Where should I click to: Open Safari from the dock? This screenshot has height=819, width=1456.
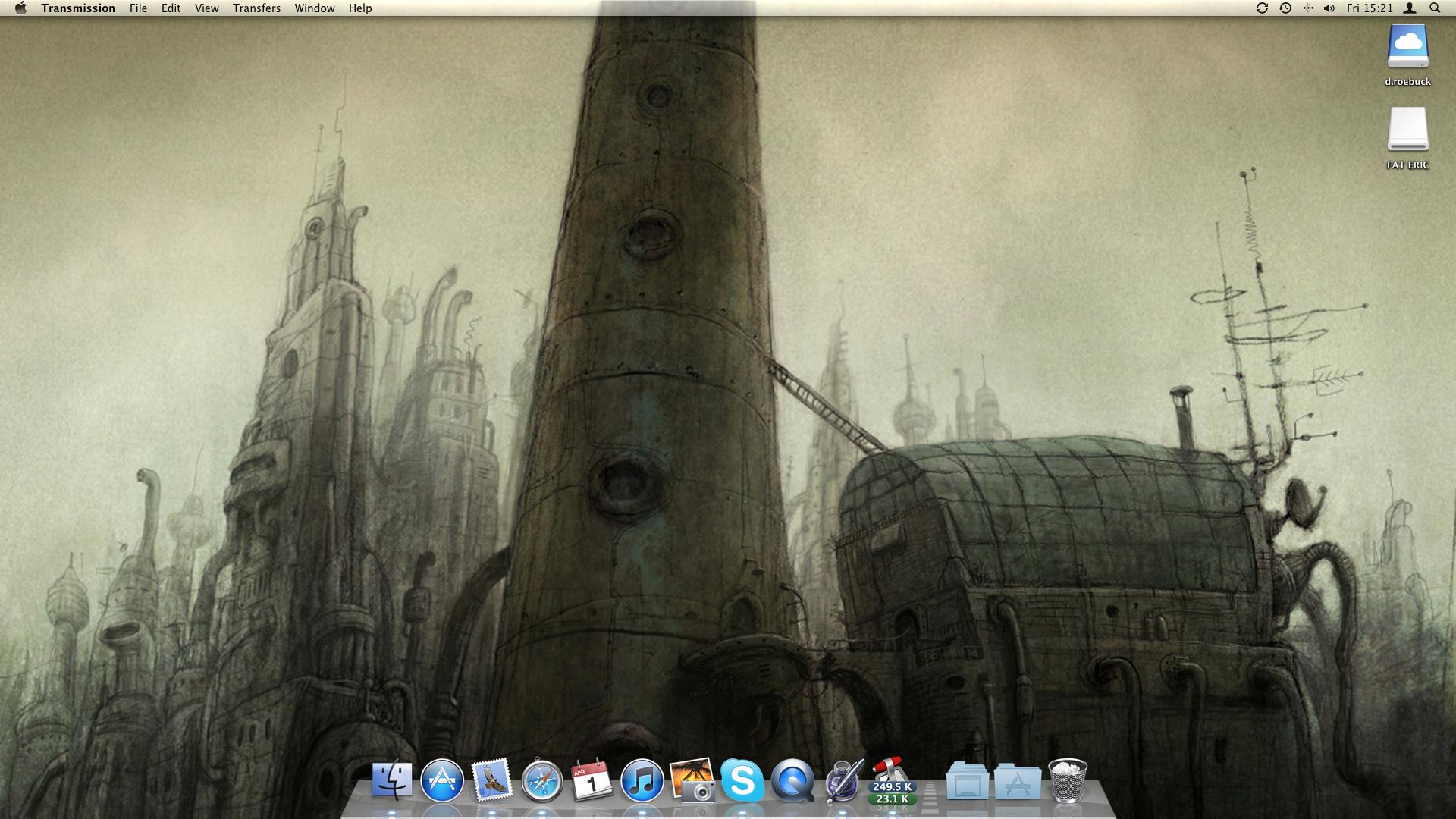tap(541, 781)
